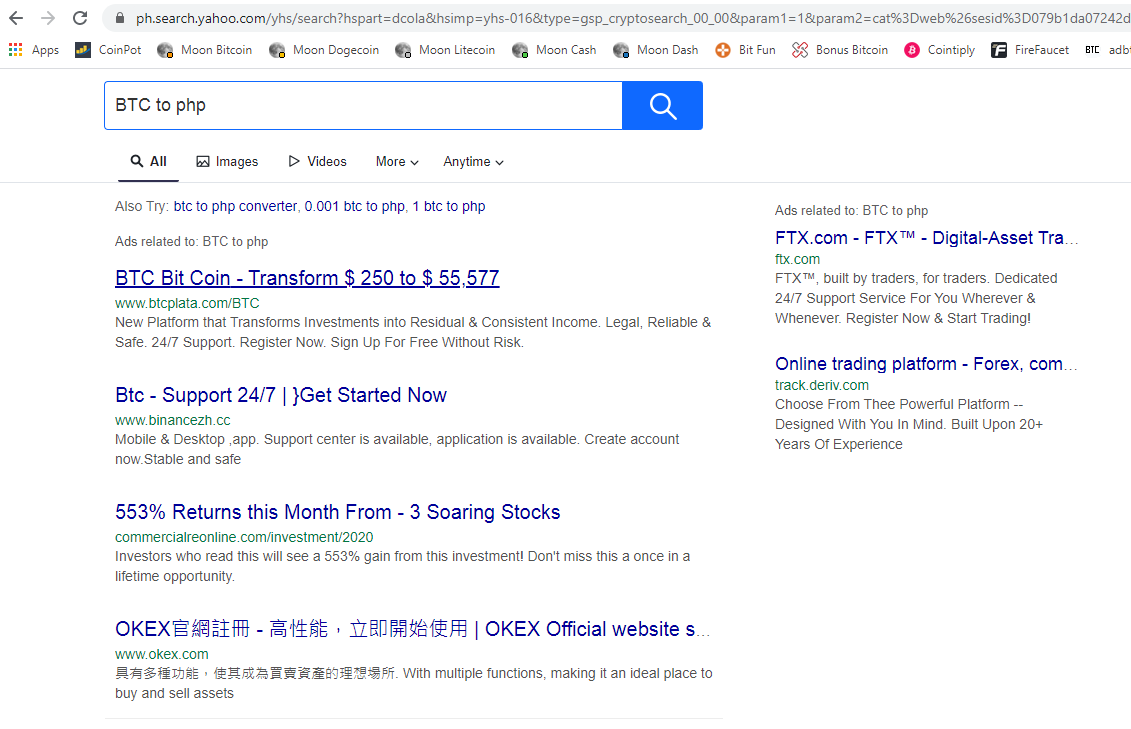The height and width of the screenshot is (729, 1131).
Task: Open the Apps grid bookmark
Action: coord(34,50)
